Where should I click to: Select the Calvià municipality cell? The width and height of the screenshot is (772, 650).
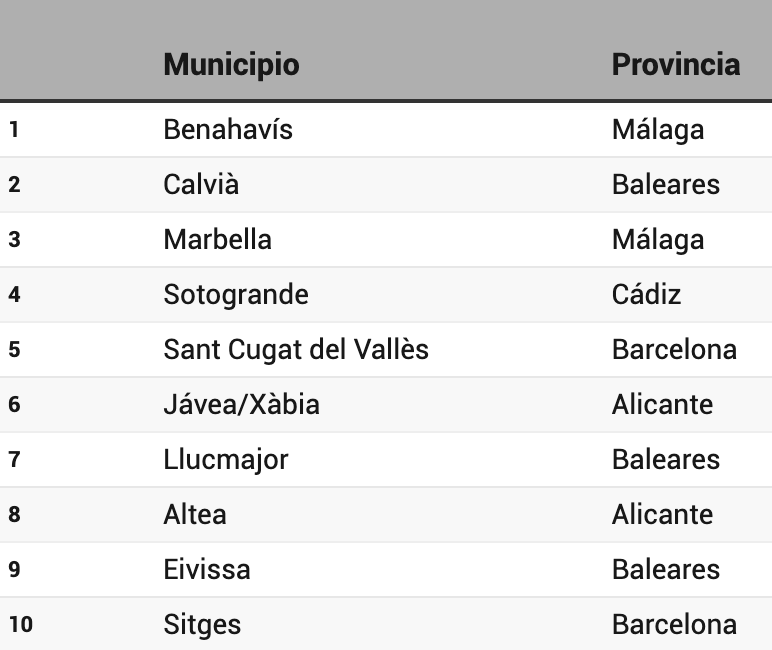[201, 185]
